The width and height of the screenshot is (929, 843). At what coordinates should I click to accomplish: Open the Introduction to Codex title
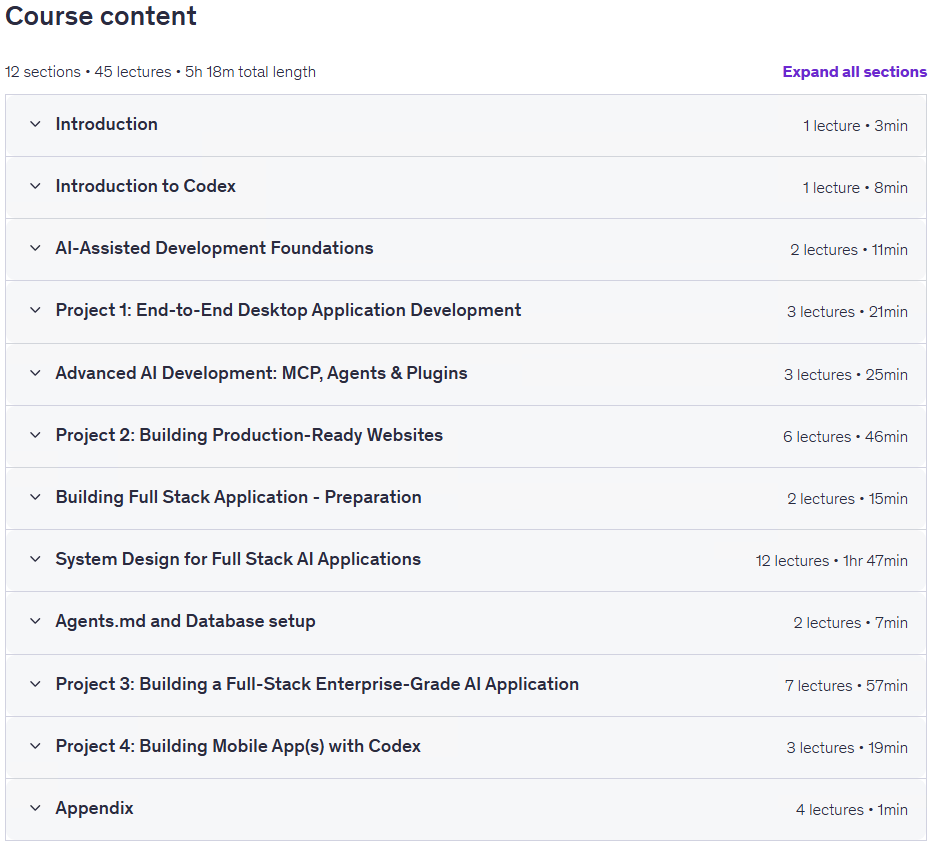(146, 186)
